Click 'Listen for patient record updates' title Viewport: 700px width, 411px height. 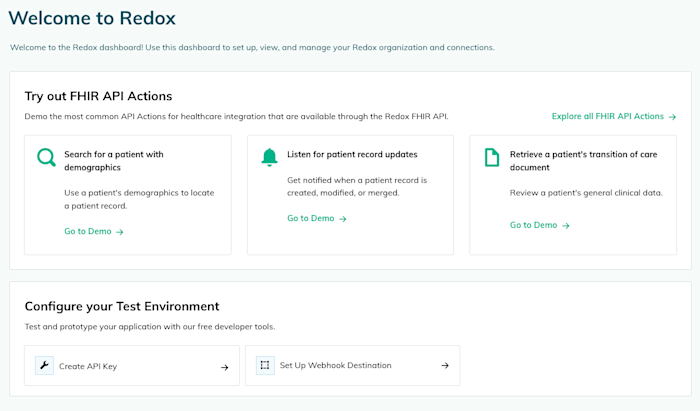point(352,154)
